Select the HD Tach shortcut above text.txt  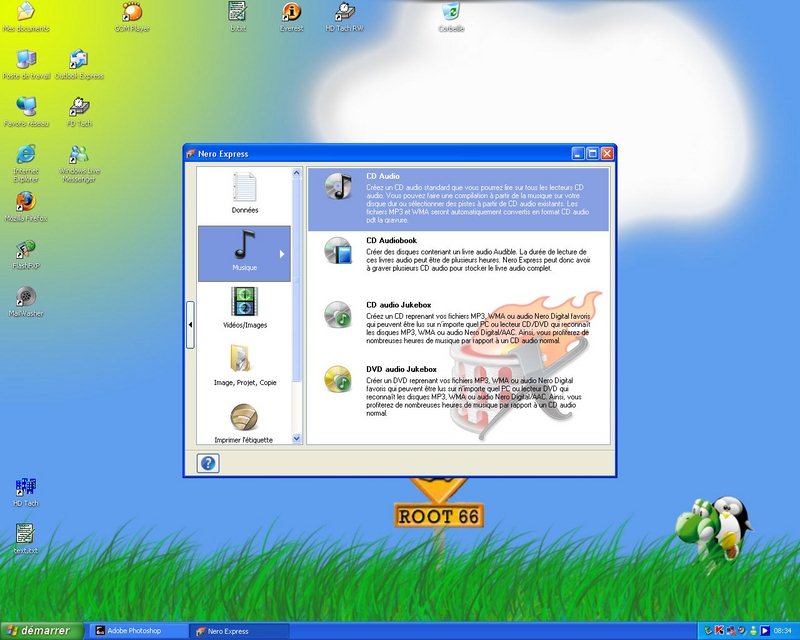tap(26, 493)
